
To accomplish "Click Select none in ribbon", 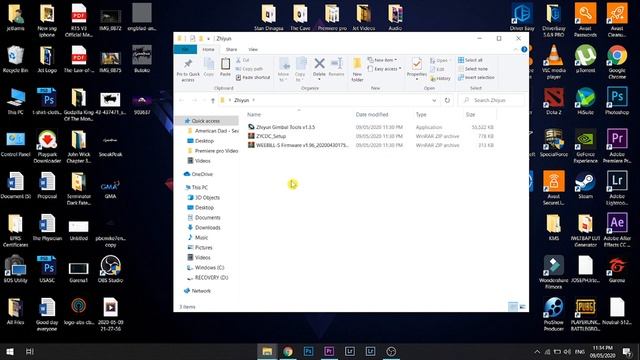I will tap(473, 69).
